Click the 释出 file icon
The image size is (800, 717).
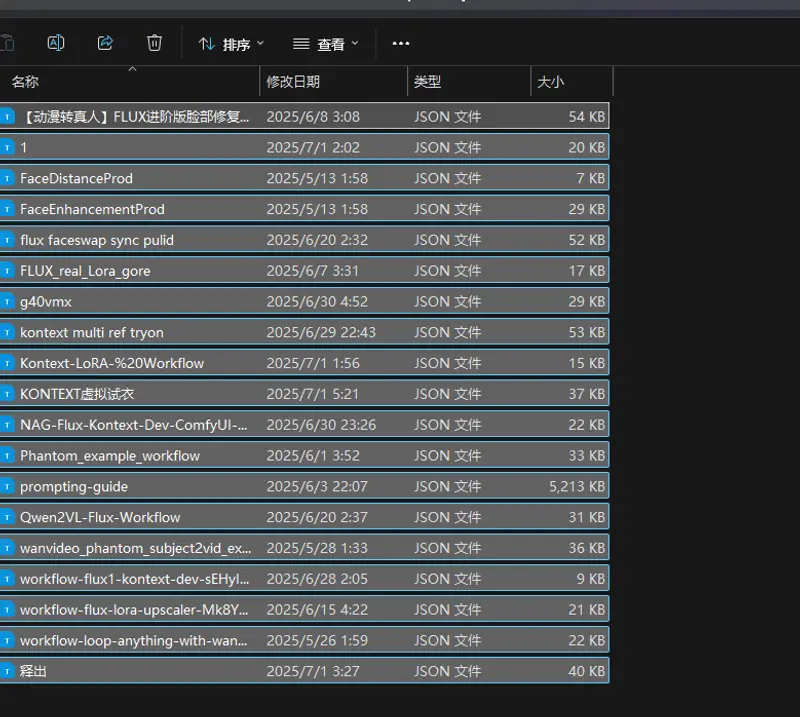(7, 671)
